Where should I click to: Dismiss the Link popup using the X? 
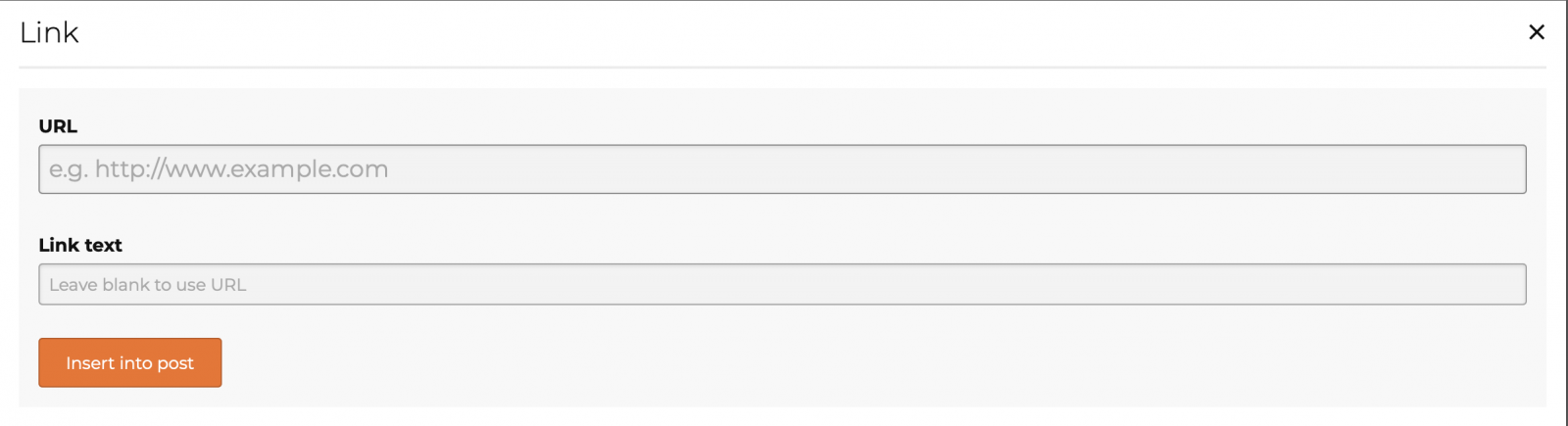tap(1536, 32)
